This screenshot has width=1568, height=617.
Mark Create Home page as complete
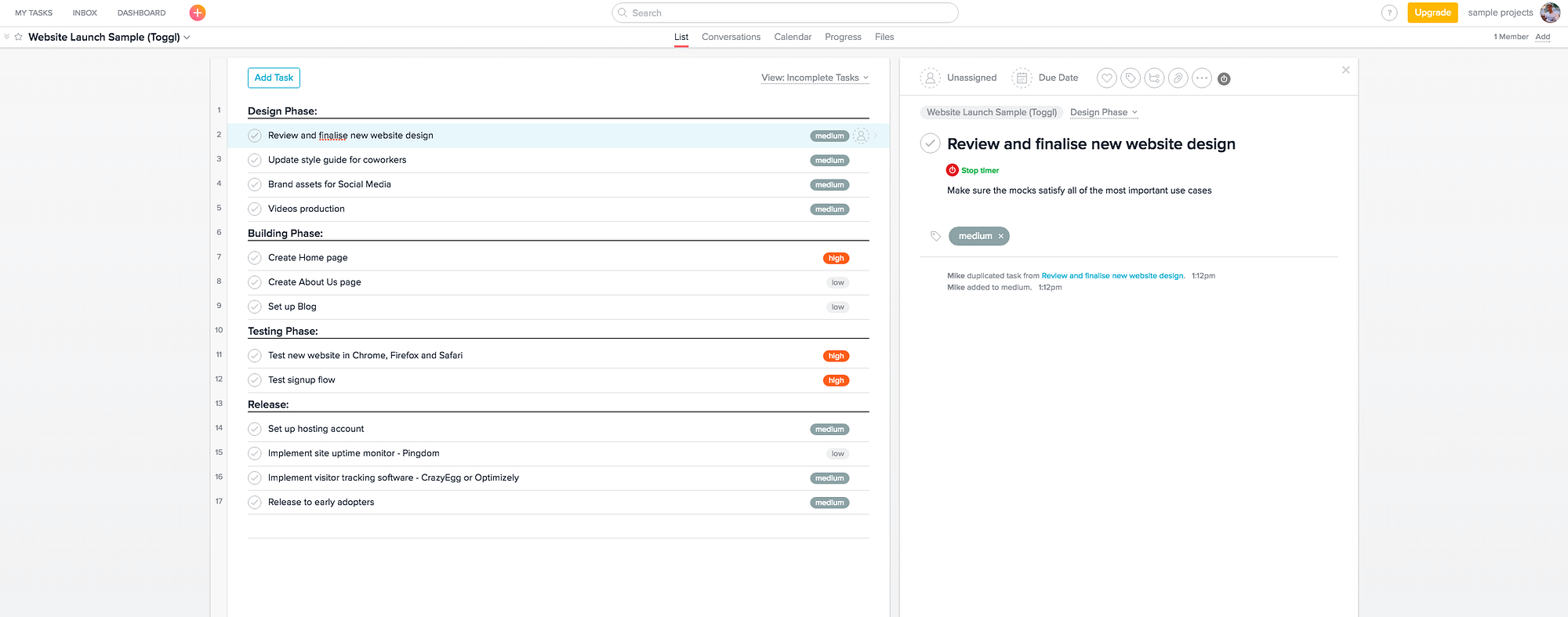coord(255,258)
